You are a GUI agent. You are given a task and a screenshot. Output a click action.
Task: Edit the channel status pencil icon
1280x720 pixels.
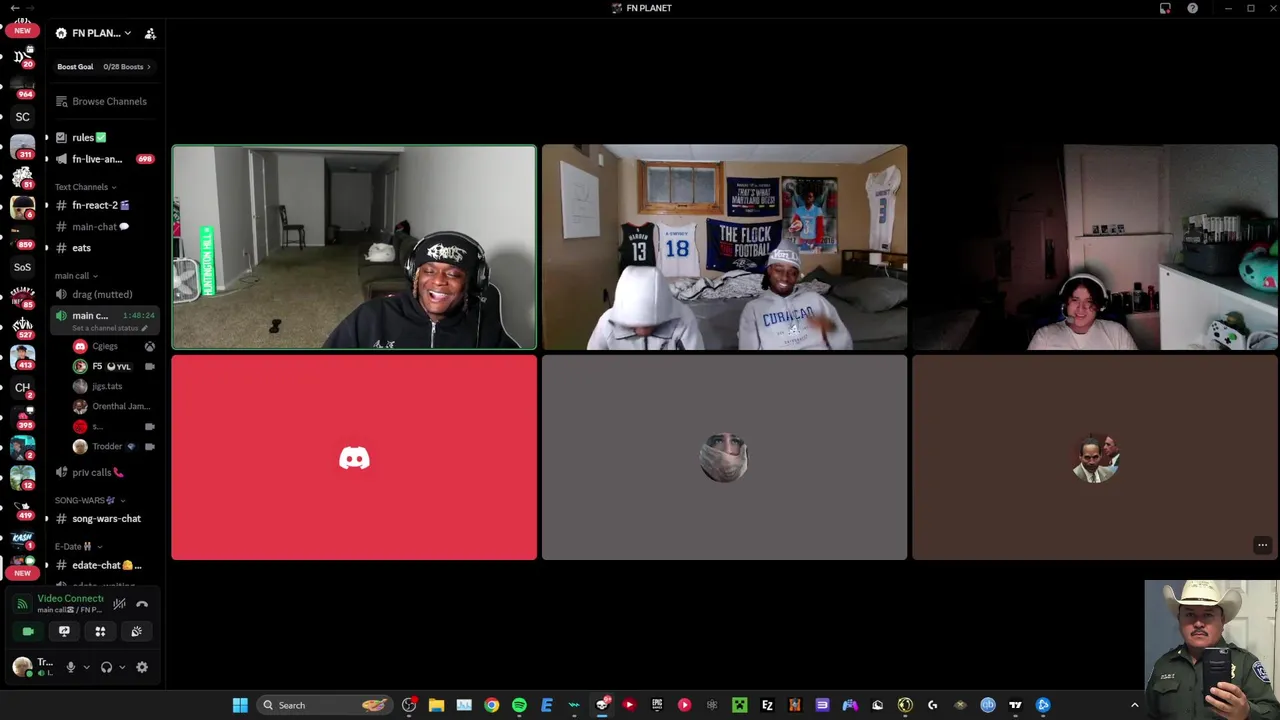144,328
